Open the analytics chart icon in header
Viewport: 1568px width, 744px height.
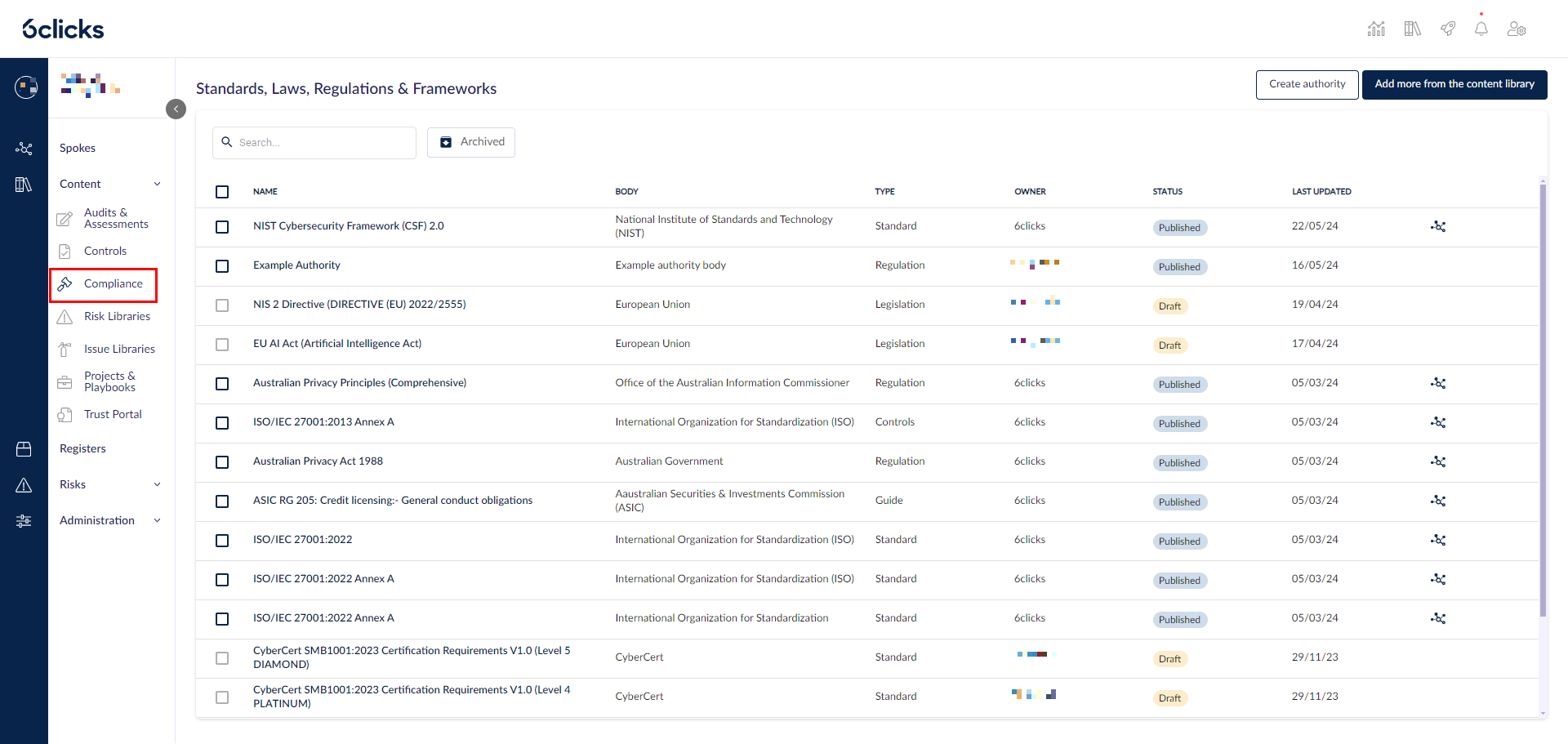1376,29
